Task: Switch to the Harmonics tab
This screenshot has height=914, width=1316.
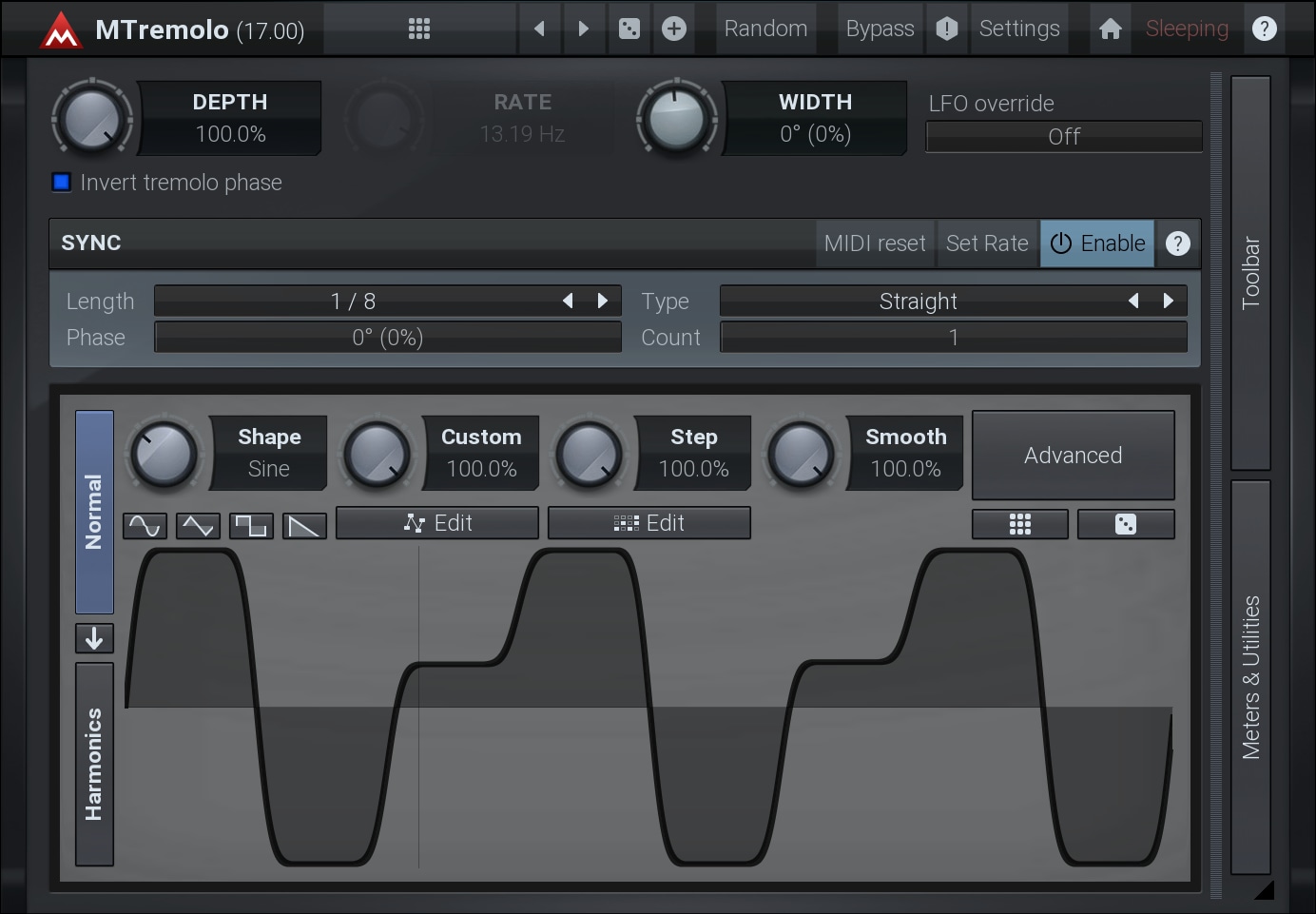Action: click(x=94, y=764)
